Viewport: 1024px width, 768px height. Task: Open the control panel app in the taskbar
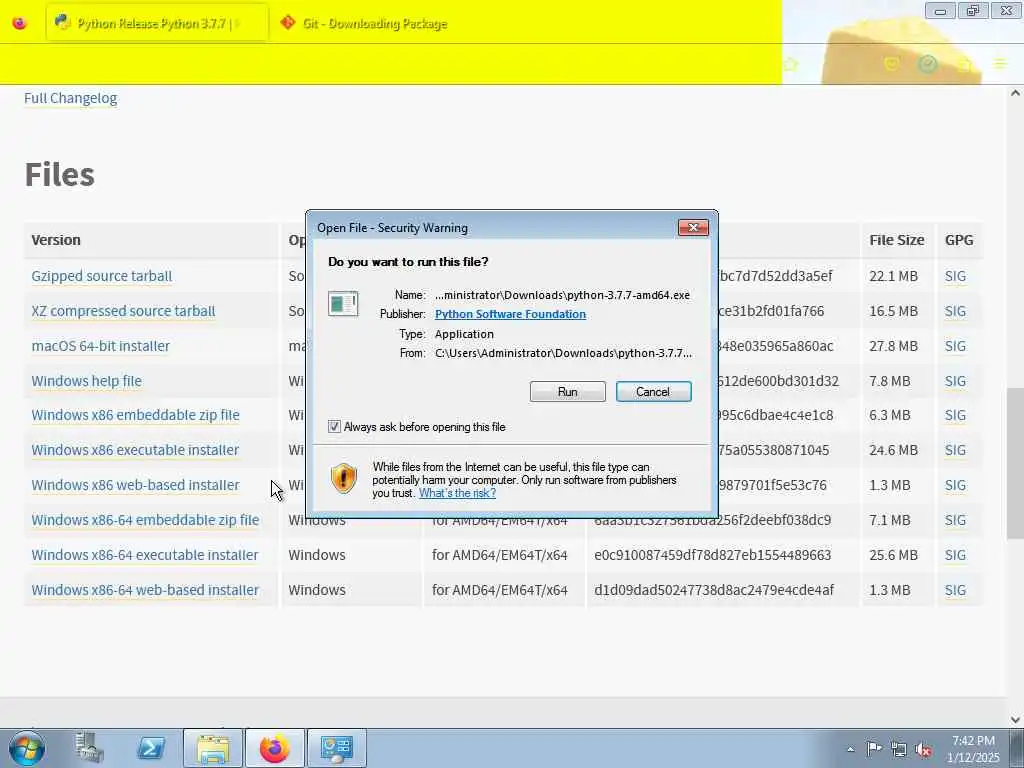click(336, 748)
